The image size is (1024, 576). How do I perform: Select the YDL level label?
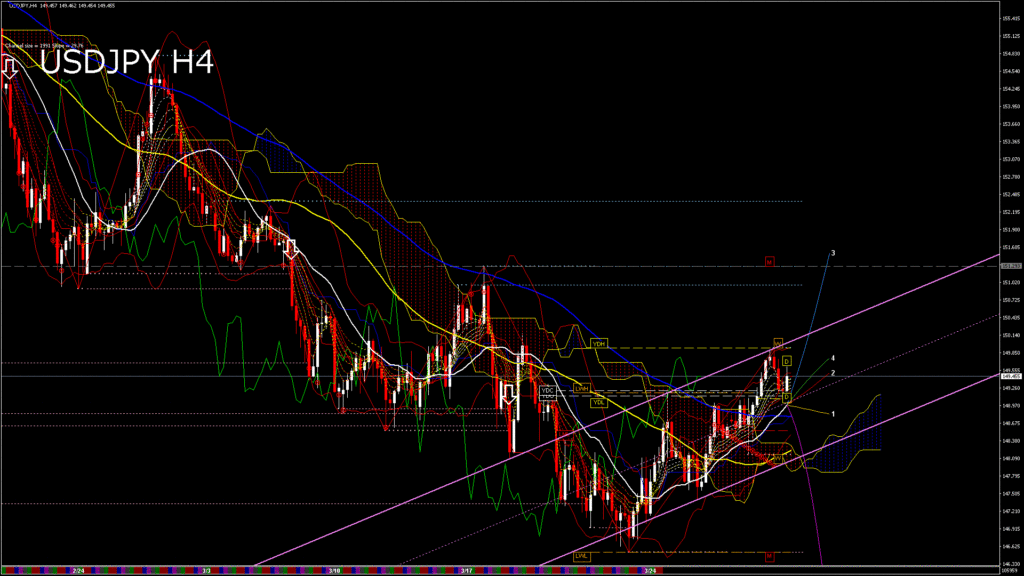(x=598, y=403)
